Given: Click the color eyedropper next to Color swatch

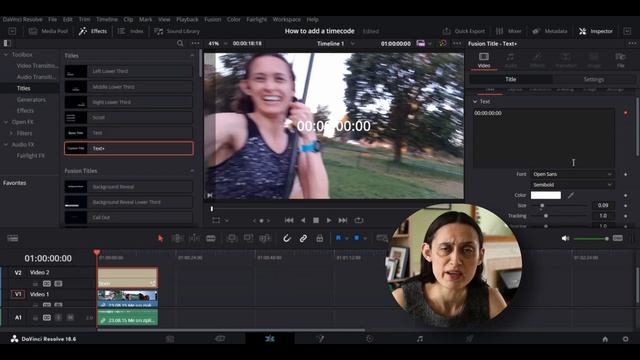Looking at the screenshot, I should (571, 196).
